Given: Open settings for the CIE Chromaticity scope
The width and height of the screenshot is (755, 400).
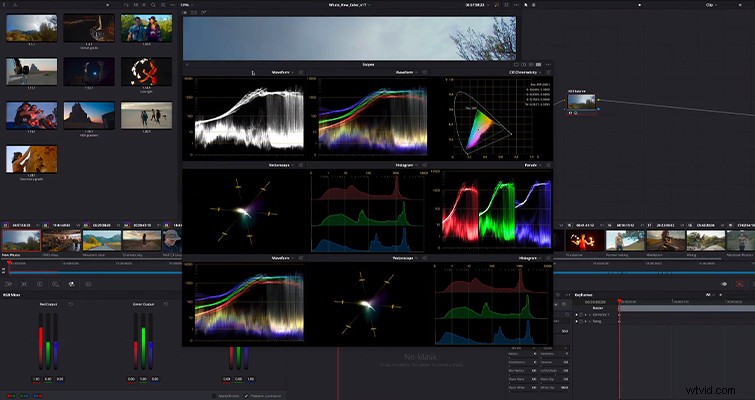Looking at the screenshot, I should pos(548,73).
